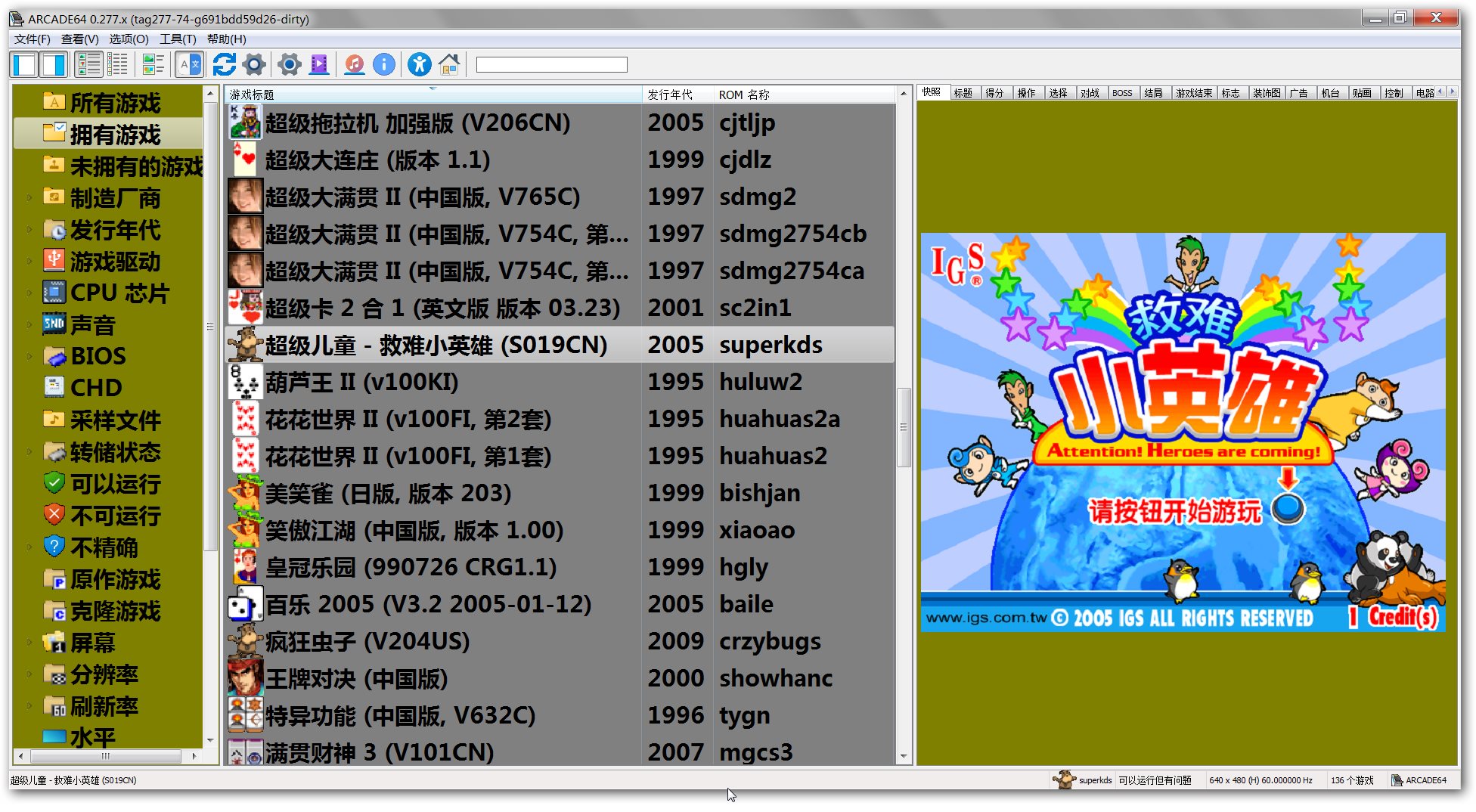Sort by 游戏标题 column header
The height and width of the screenshot is (812, 1476).
tap(433, 95)
